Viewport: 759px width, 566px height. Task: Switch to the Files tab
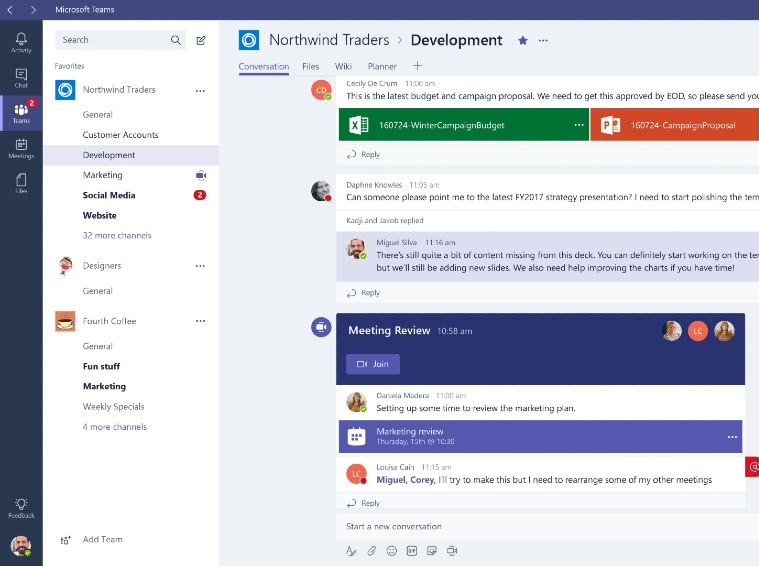[x=310, y=66]
